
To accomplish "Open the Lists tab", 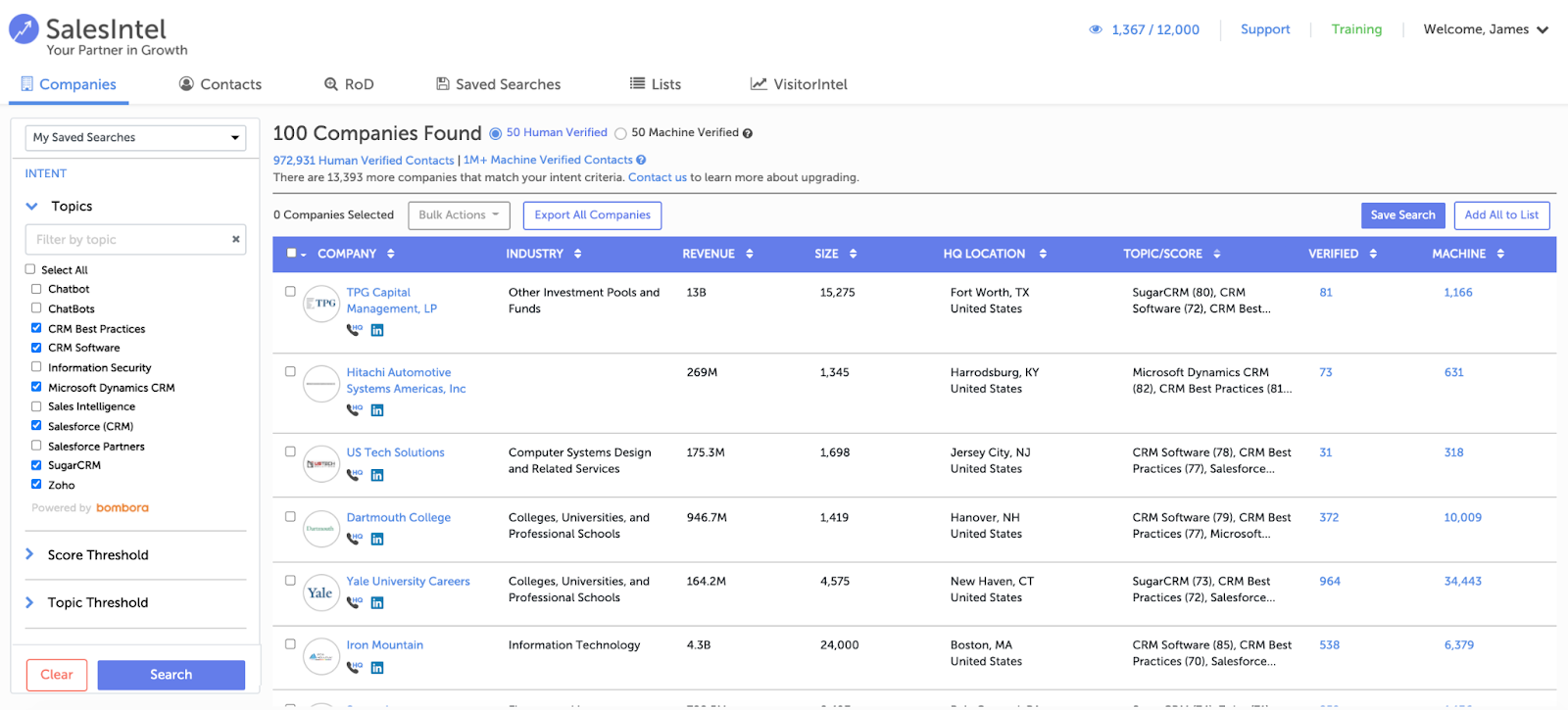I will [656, 84].
